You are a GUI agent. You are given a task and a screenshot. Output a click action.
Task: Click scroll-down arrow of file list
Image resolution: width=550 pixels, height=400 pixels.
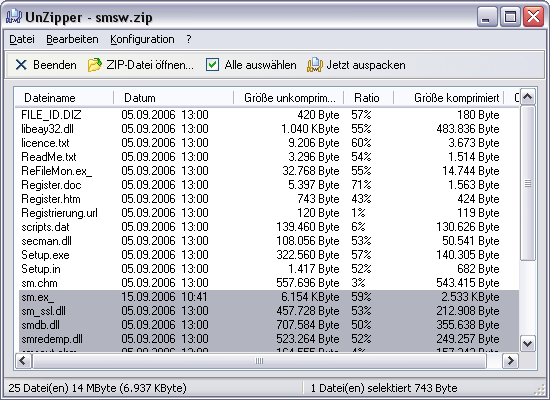528,343
